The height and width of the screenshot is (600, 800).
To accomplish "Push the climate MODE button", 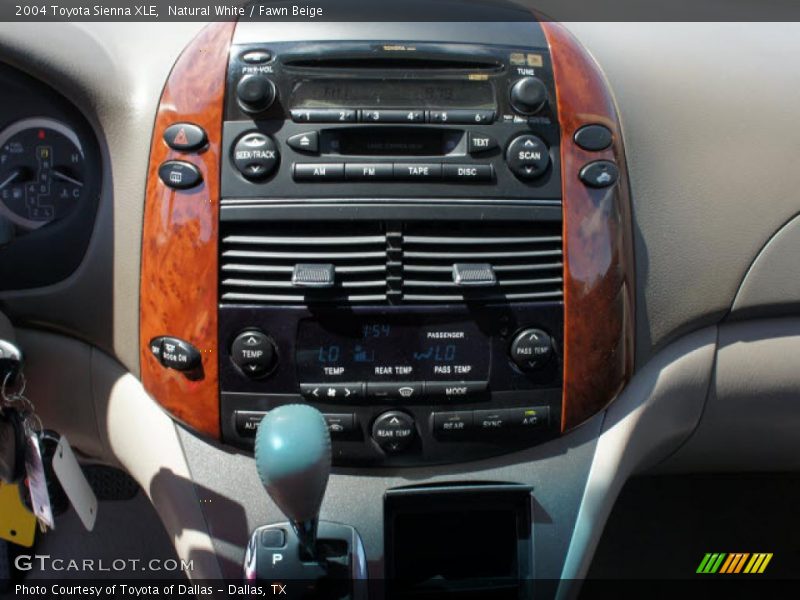I will point(456,391).
